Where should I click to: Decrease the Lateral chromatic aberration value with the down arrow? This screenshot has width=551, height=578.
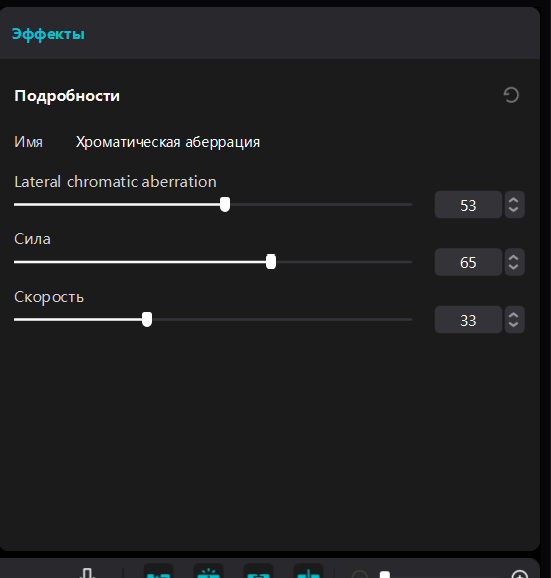(514, 209)
